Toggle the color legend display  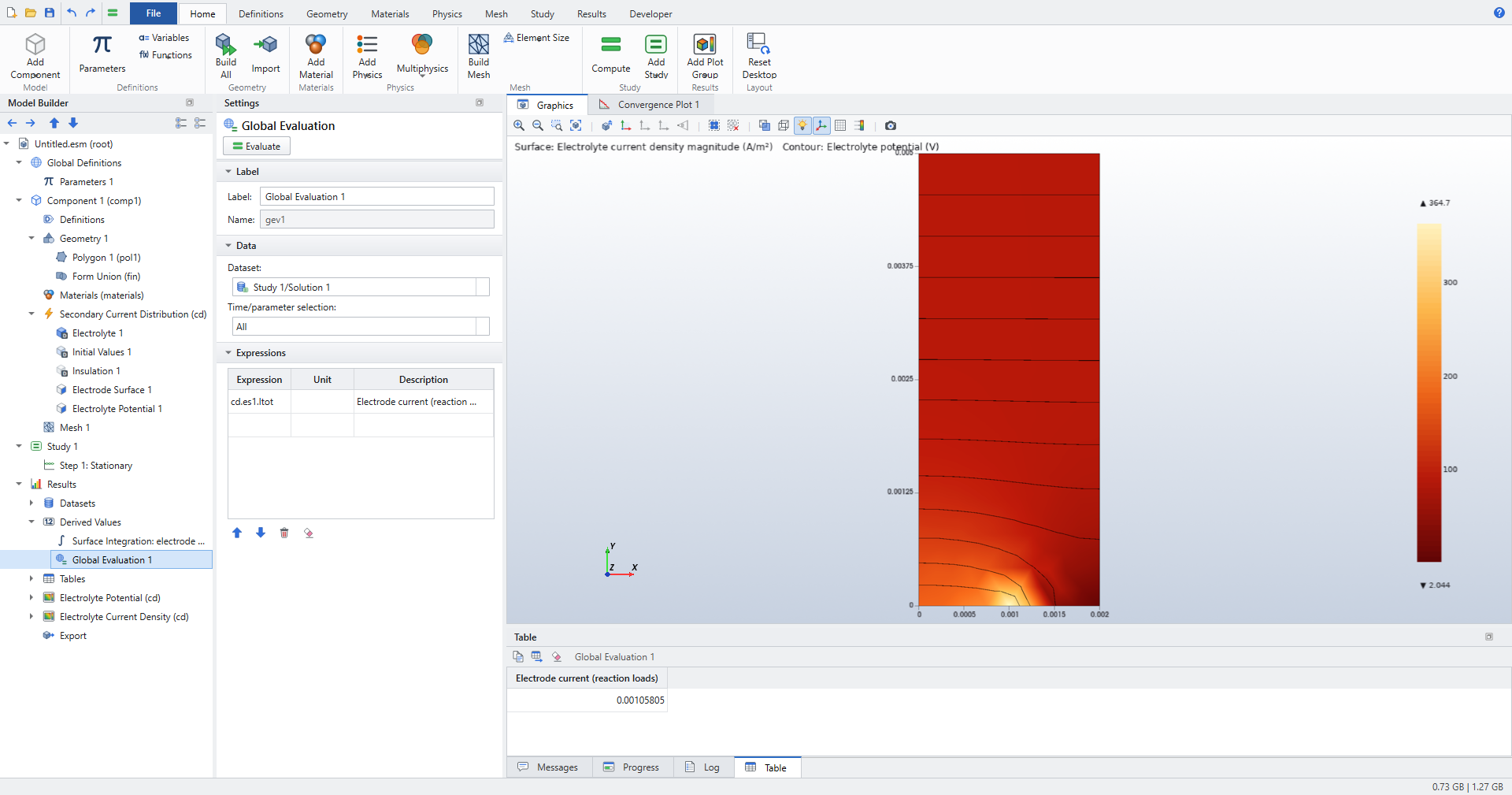(859, 125)
